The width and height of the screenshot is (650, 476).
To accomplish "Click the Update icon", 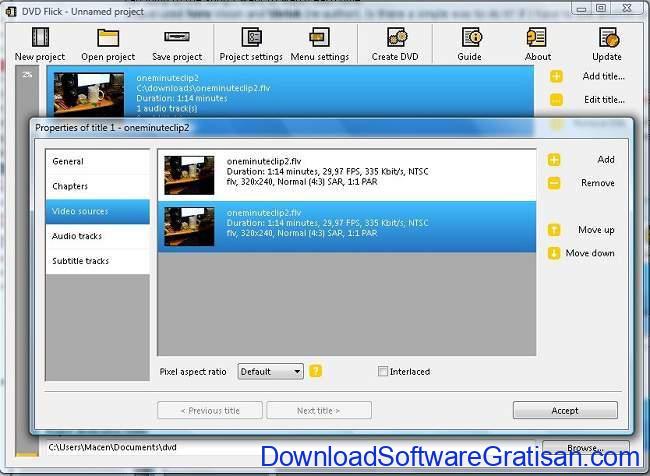I will click(609, 37).
